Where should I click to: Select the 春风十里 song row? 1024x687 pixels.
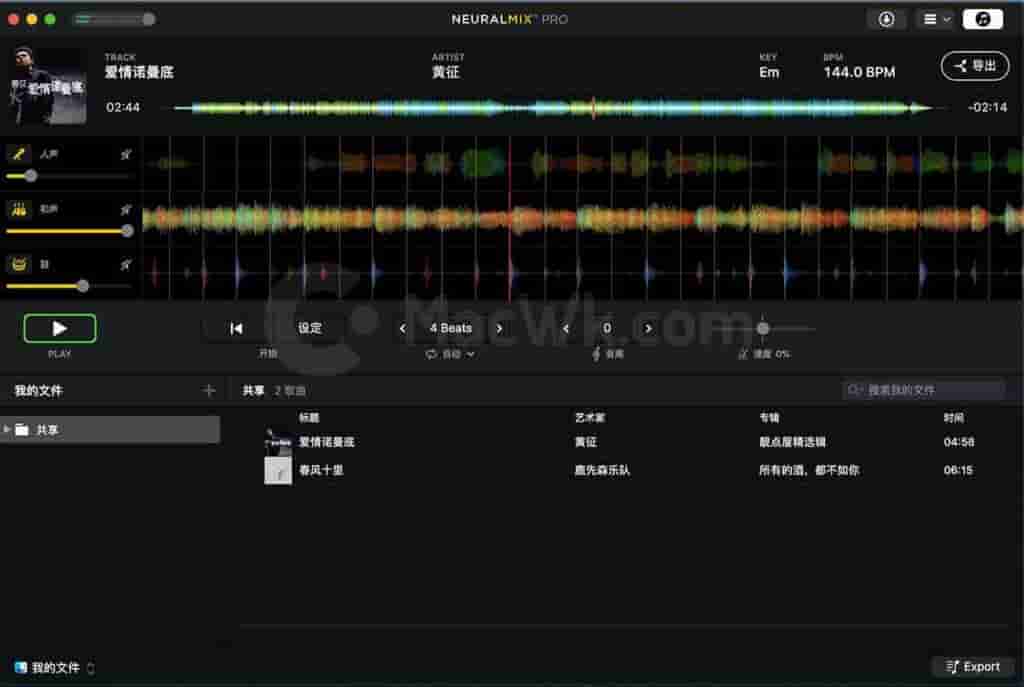click(x=624, y=470)
